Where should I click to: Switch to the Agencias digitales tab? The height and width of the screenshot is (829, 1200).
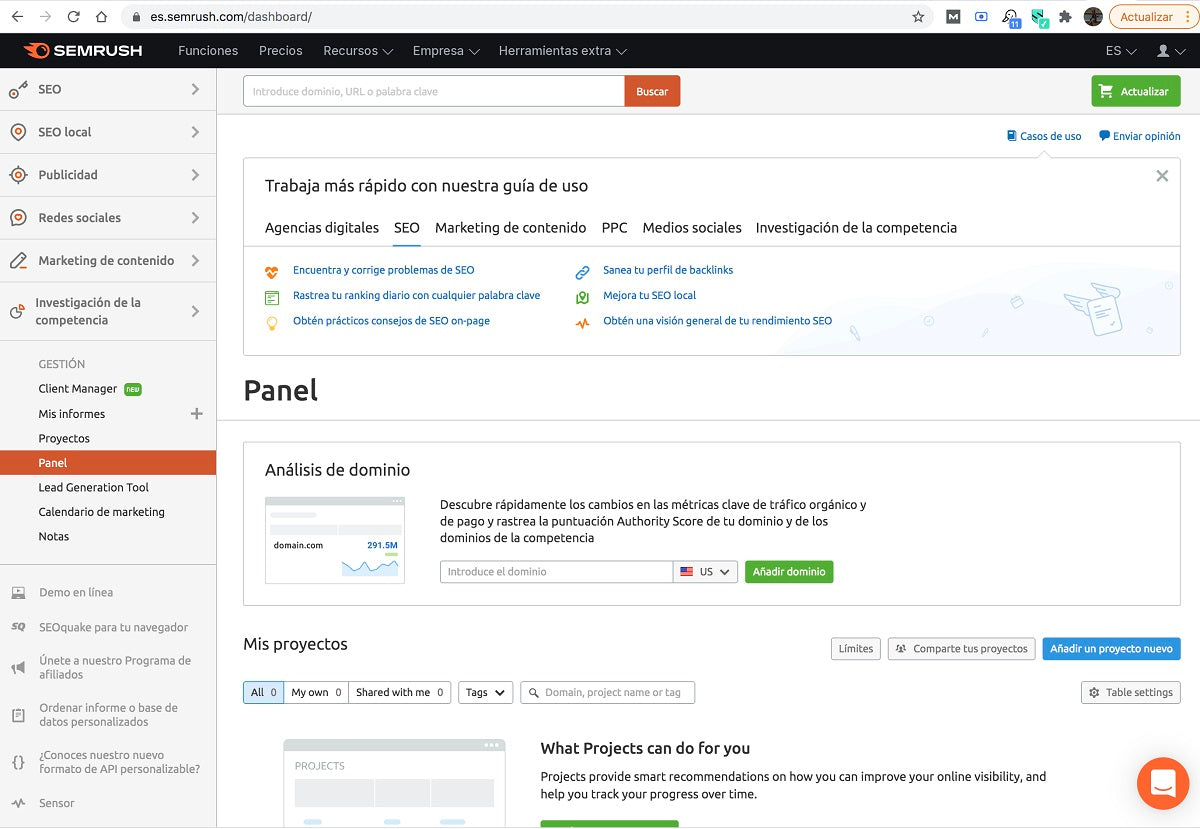(322, 228)
